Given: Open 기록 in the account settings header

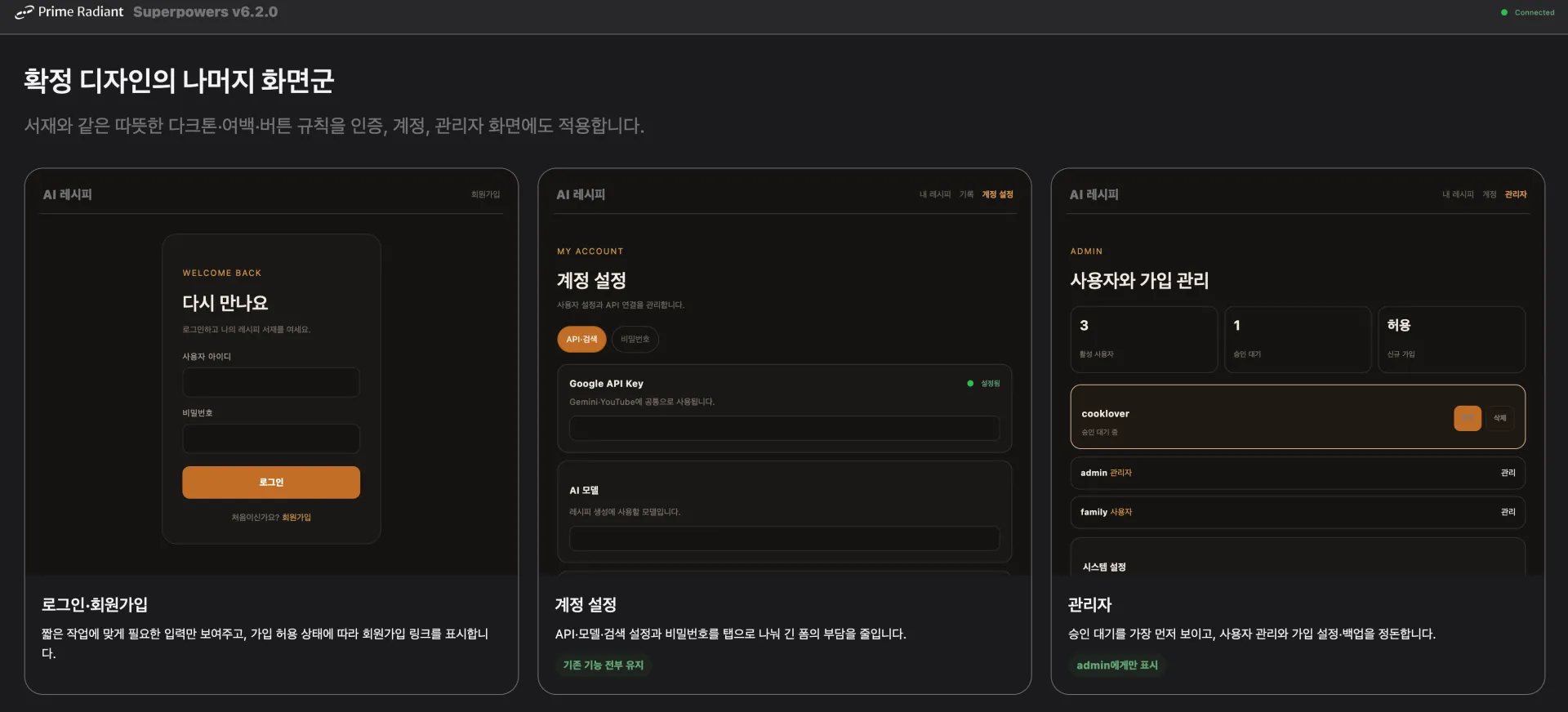Looking at the screenshot, I should pos(967,194).
